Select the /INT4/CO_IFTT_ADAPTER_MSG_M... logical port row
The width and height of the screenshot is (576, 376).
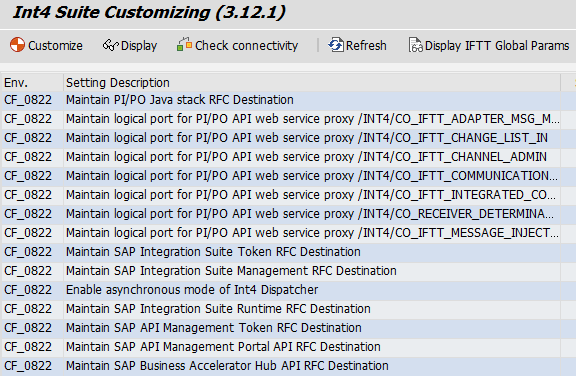[x=312, y=119]
